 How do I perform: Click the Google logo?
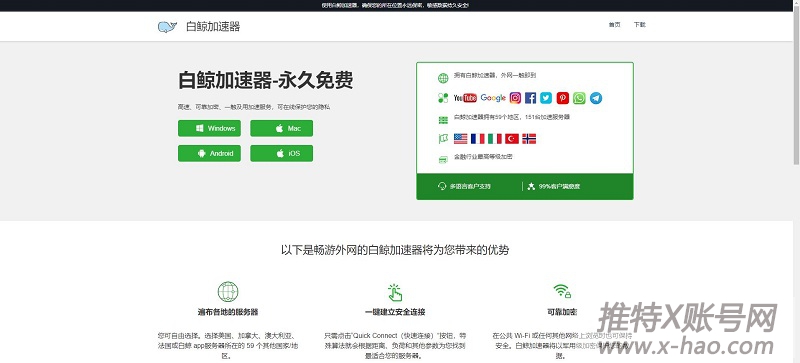pyautogui.click(x=493, y=98)
